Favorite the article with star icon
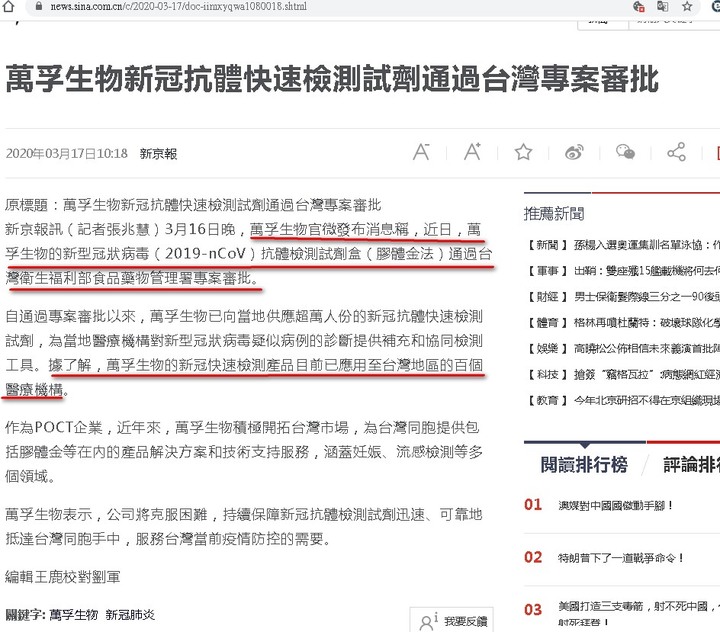Image resolution: width=720 pixels, height=632 pixels. 523,152
